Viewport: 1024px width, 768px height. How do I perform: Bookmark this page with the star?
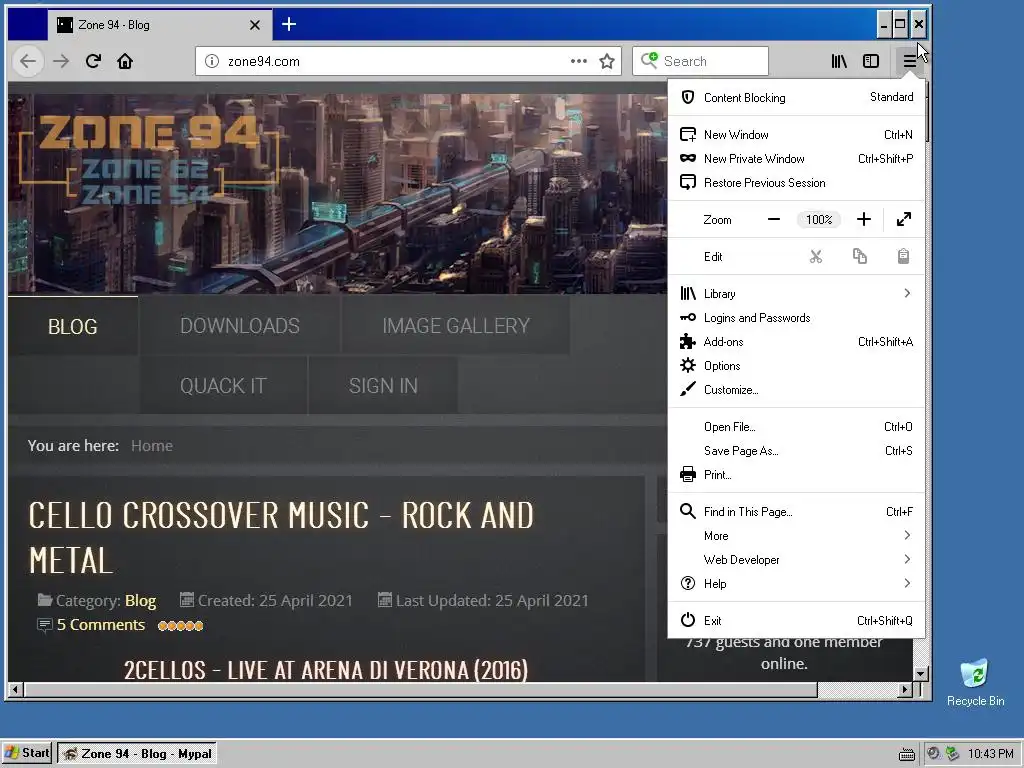(x=607, y=61)
